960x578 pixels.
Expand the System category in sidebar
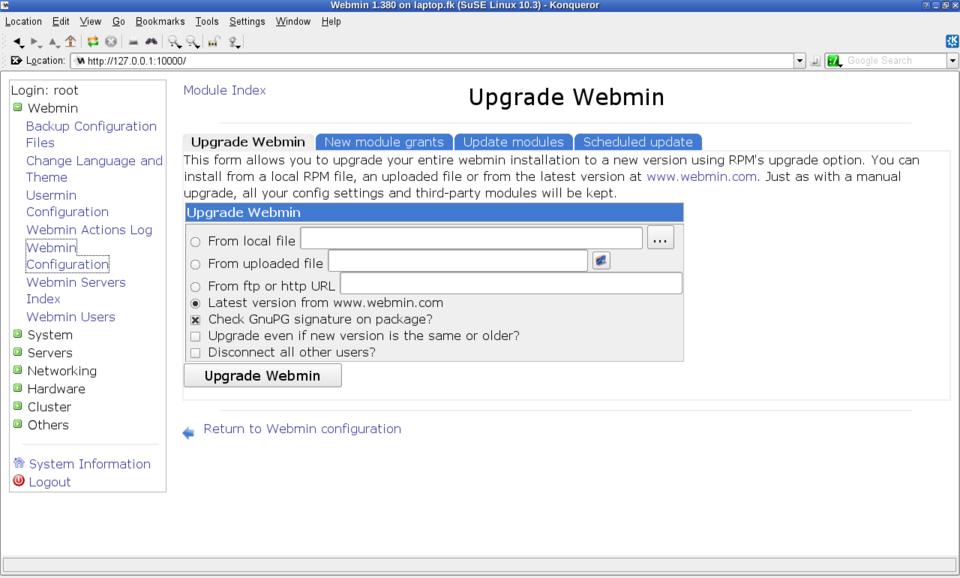pos(17,335)
